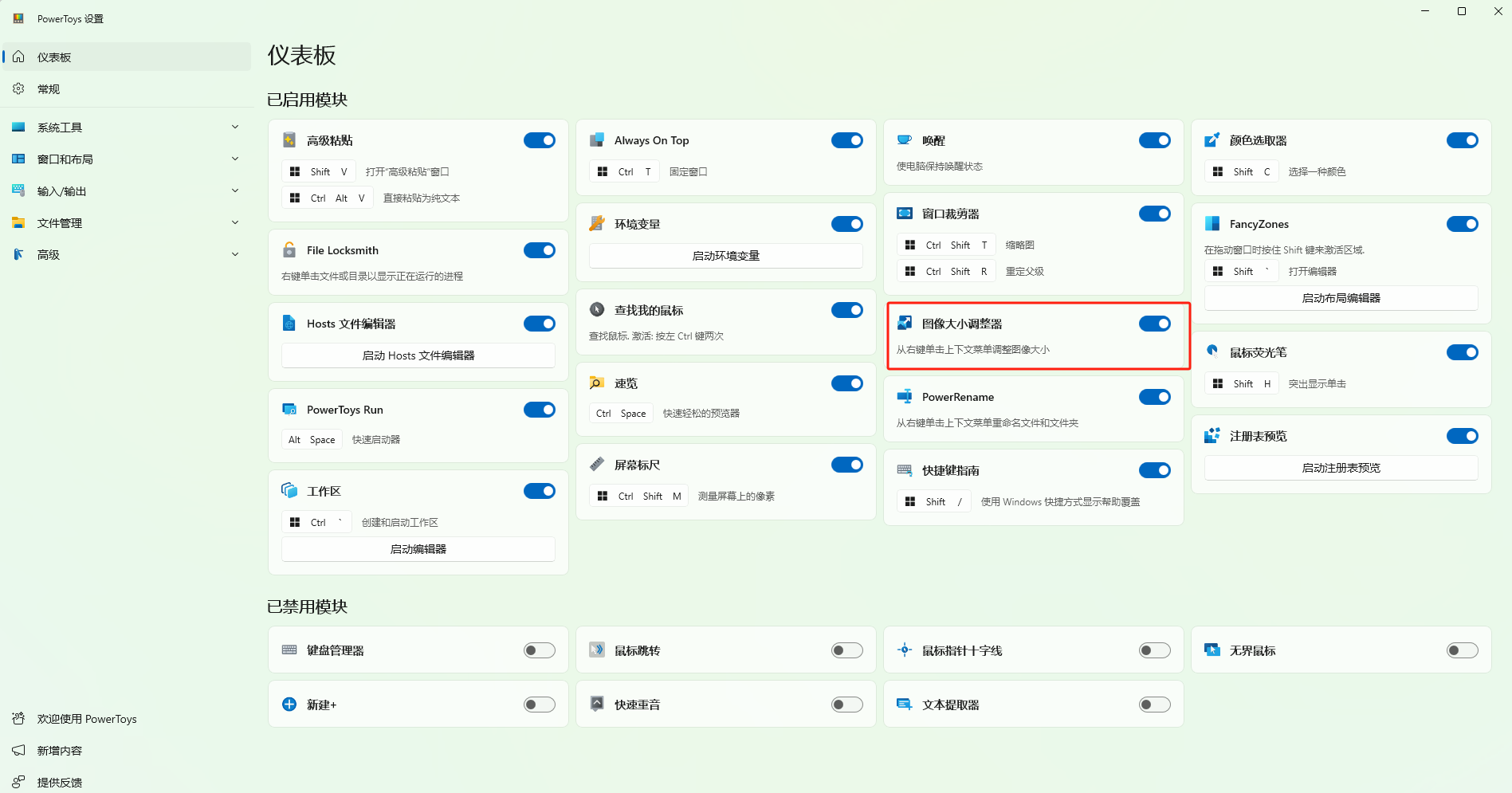The height and width of the screenshot is (793, 1512).
Task: Open the 新增内容 page
Action: click(x=127, y=751)
